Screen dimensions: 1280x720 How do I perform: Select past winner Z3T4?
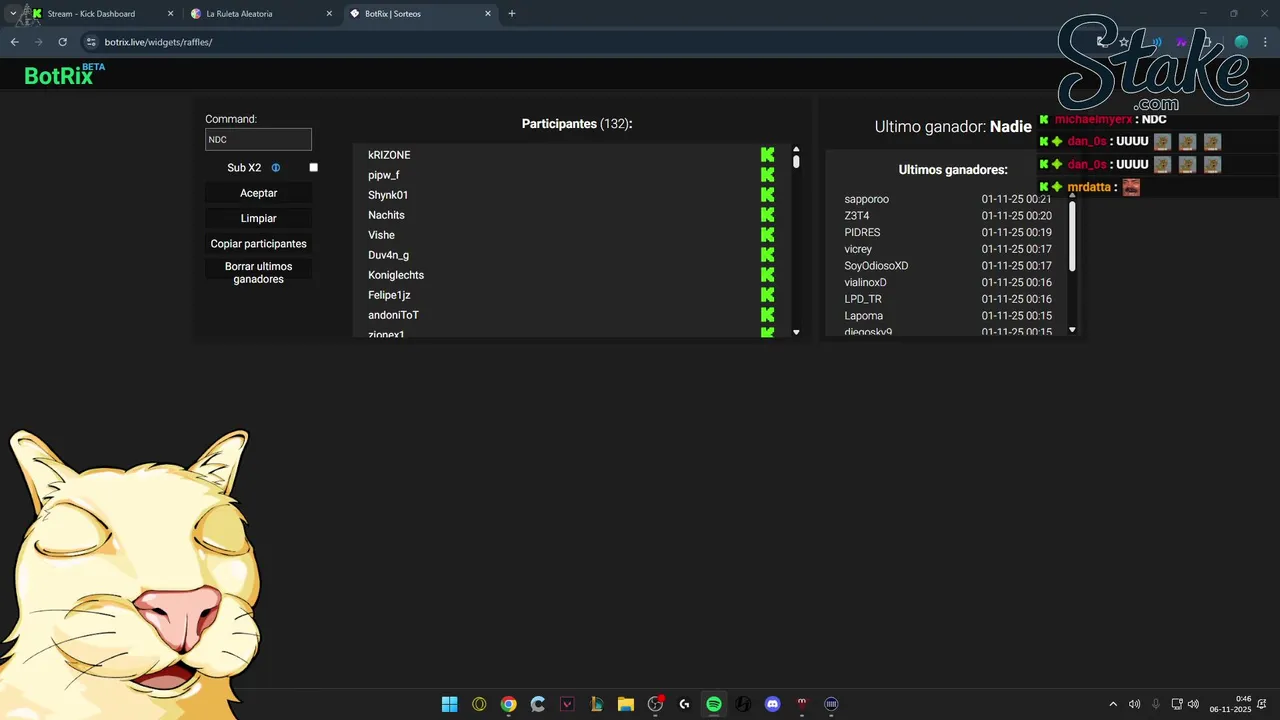click(857, 216)
